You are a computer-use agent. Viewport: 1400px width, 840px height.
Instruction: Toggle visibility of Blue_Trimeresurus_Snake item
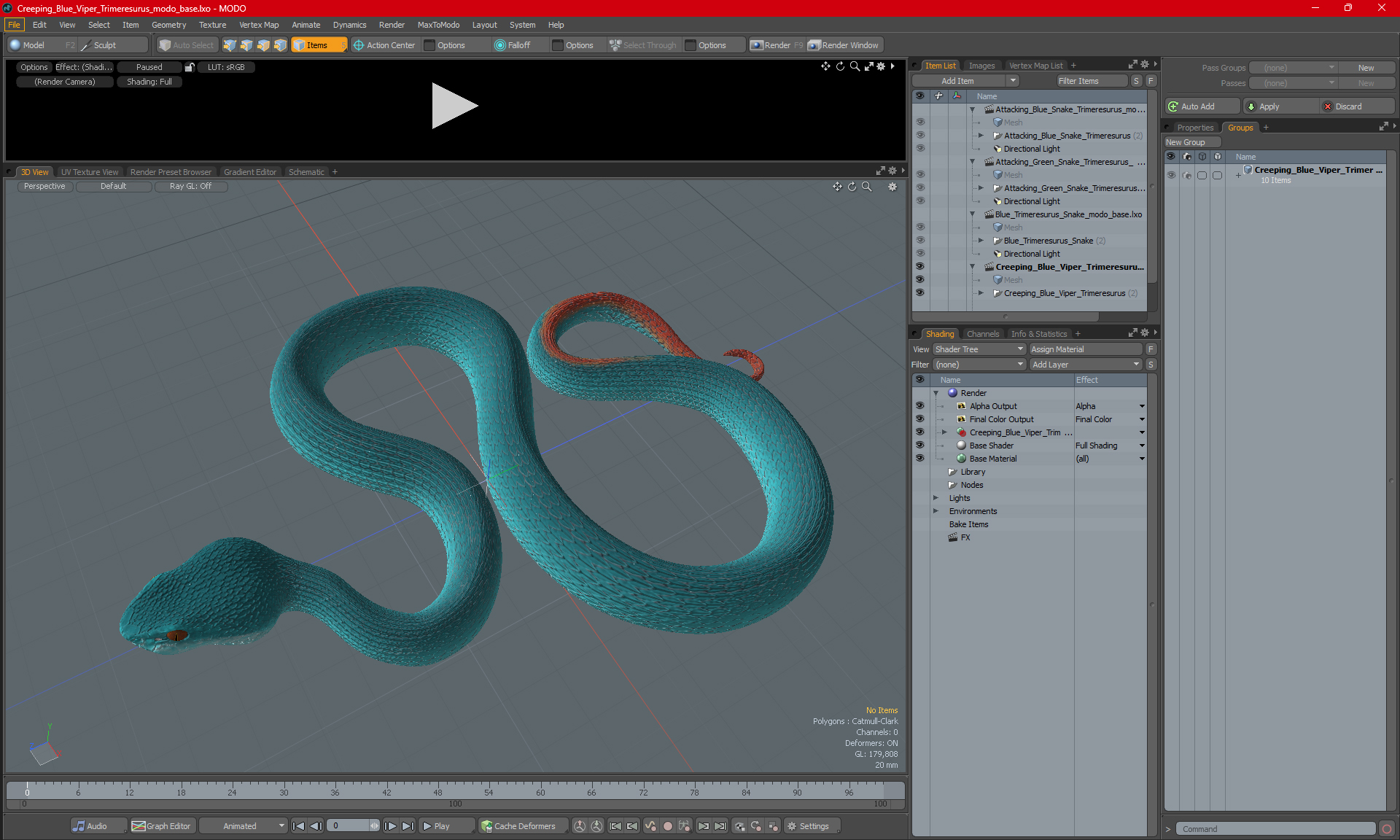(x=919, y=241)
